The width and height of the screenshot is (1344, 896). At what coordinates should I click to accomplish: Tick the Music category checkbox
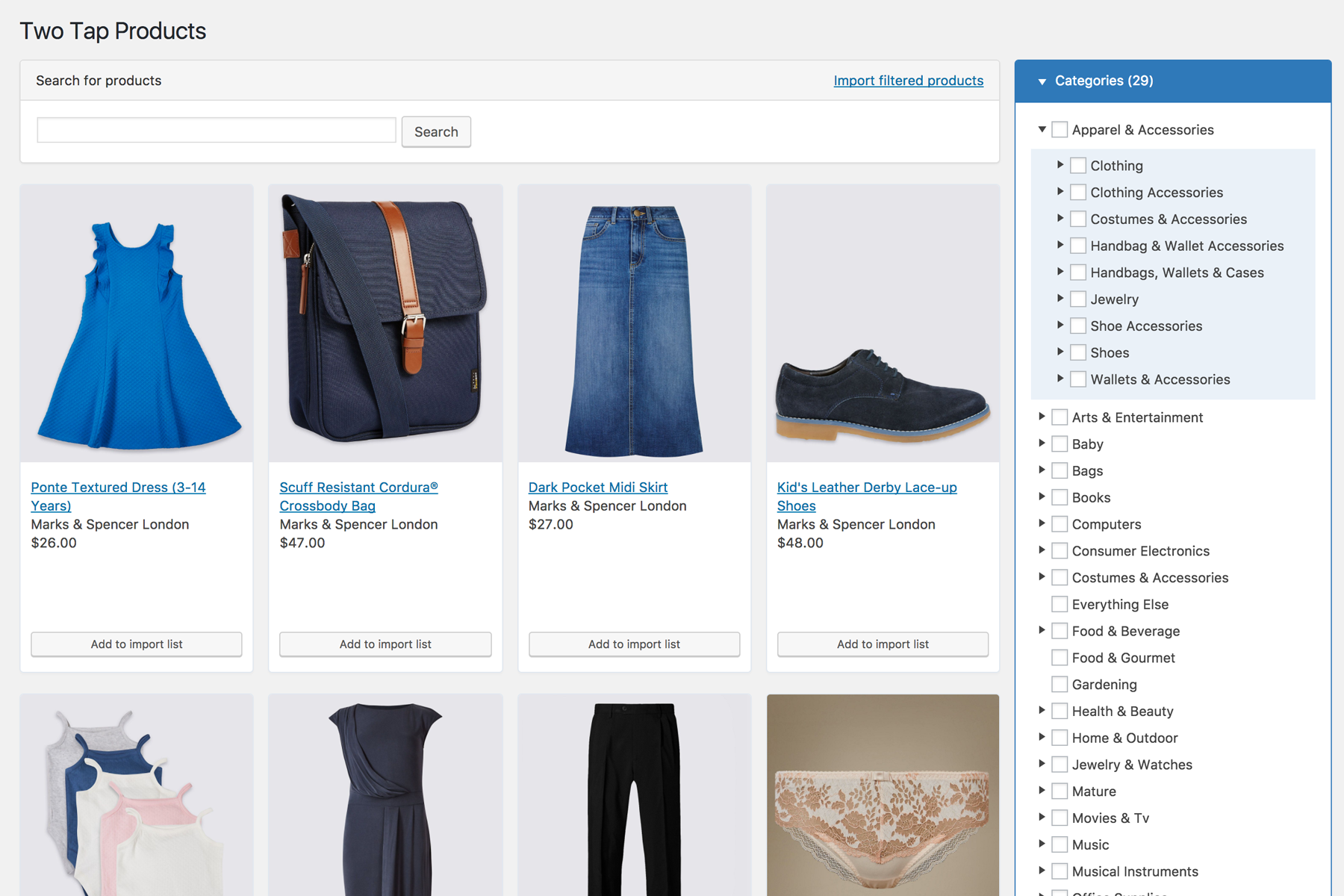pos(1060,844)
